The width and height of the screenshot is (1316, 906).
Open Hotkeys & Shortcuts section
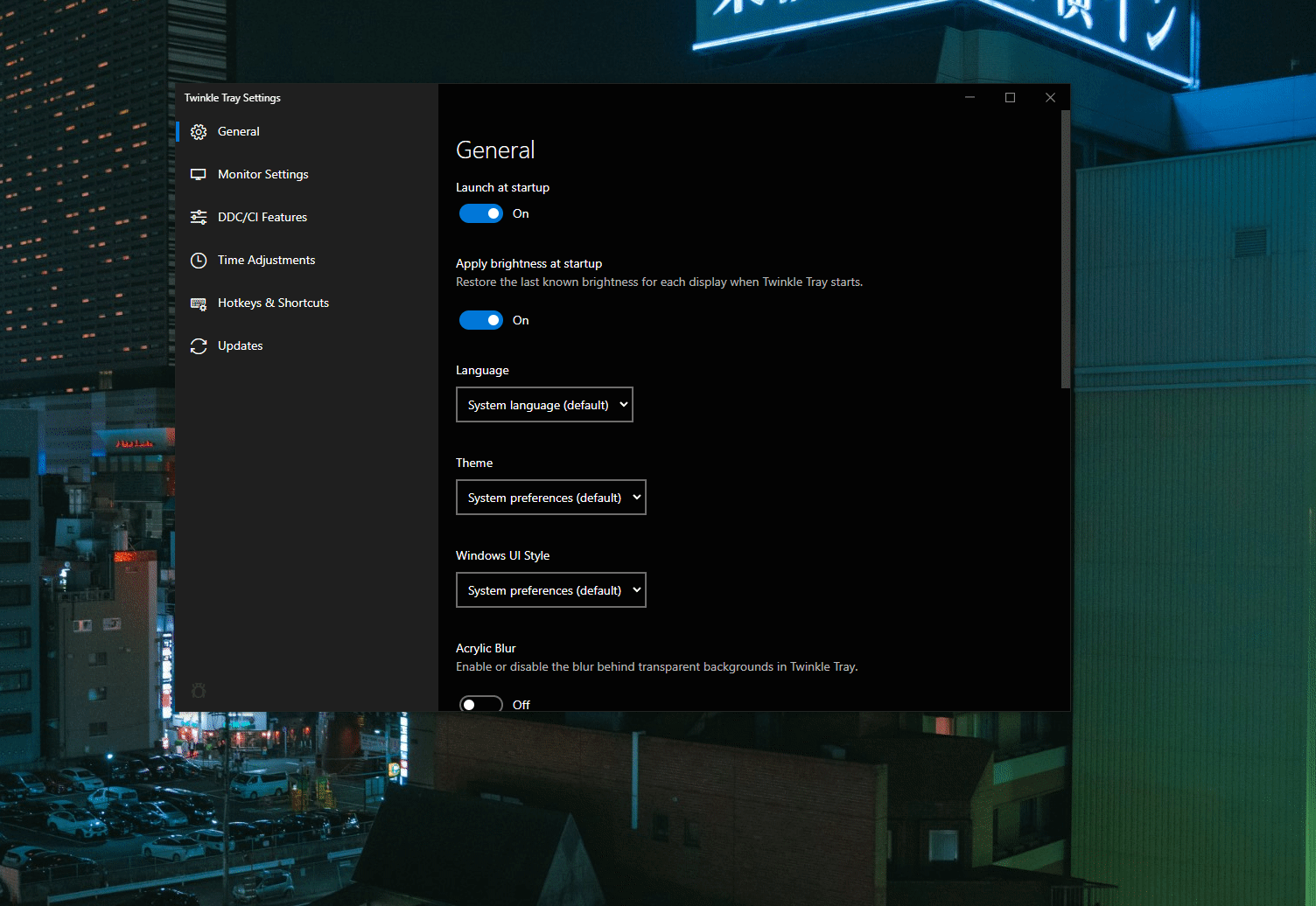306,303
